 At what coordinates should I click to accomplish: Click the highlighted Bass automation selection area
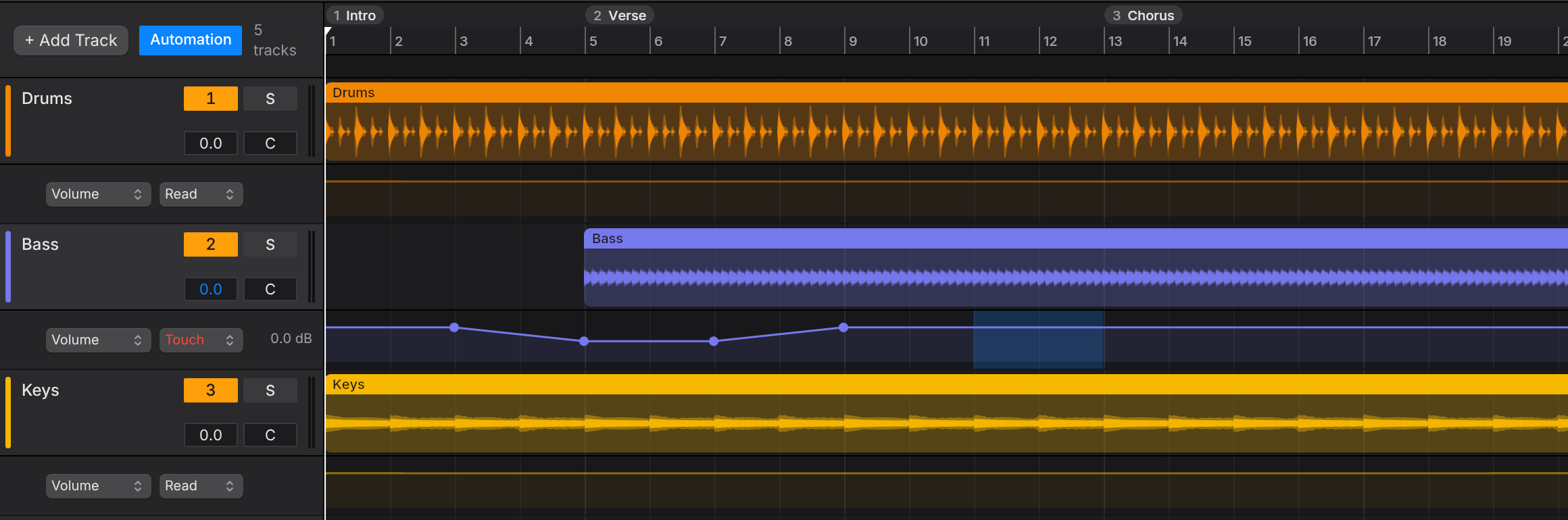(1038, 340)
